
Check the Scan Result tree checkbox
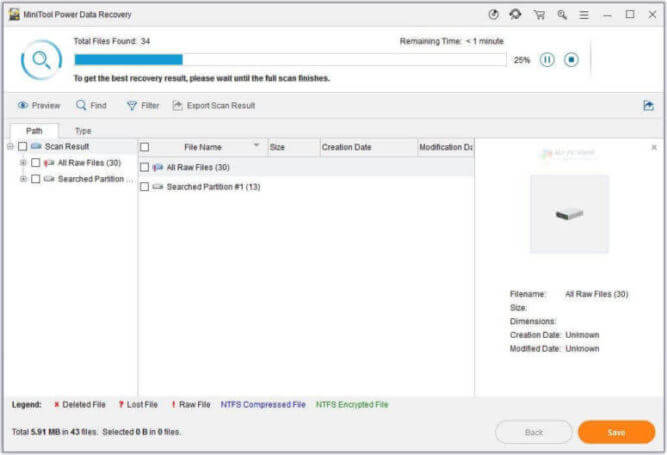tap(23, 147)
